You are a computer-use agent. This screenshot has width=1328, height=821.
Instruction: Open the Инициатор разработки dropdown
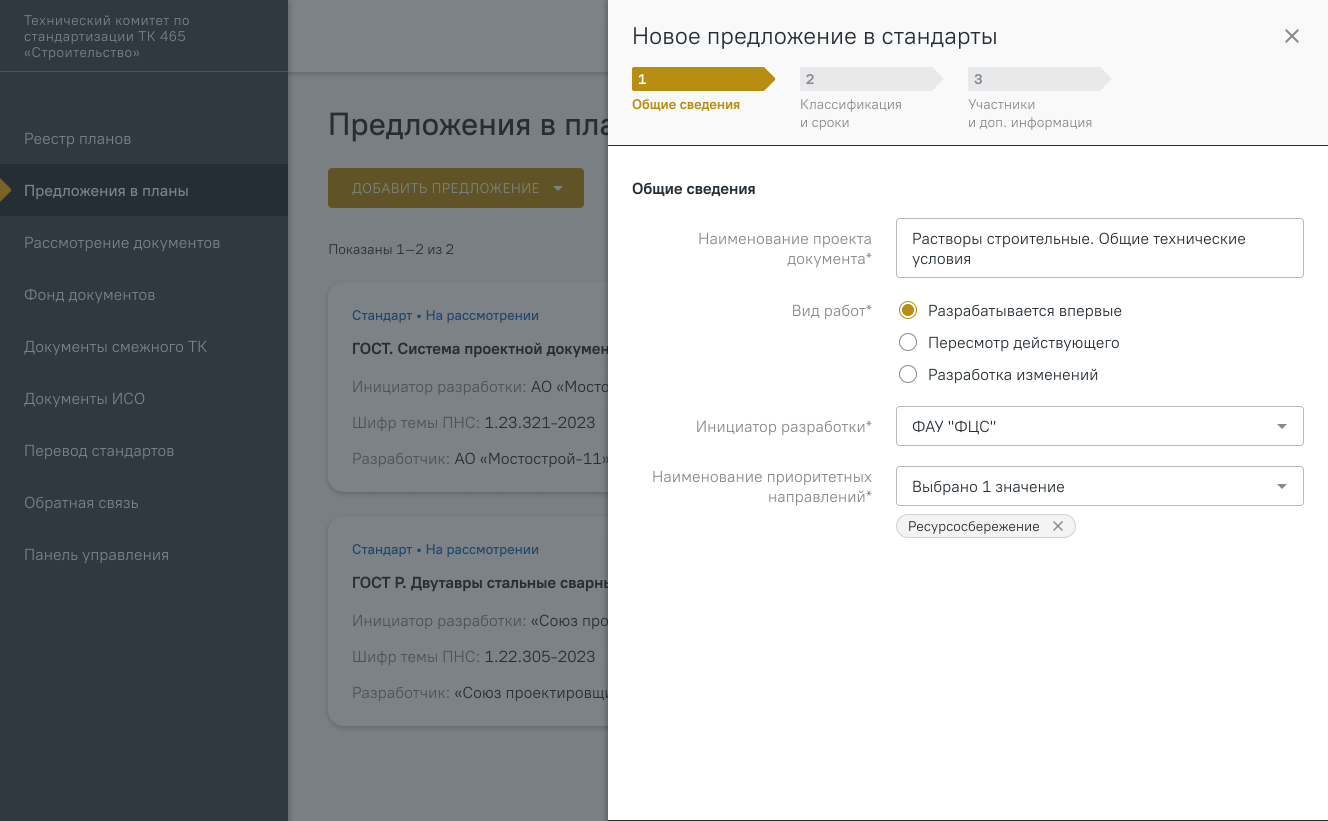coord(1099,427)
